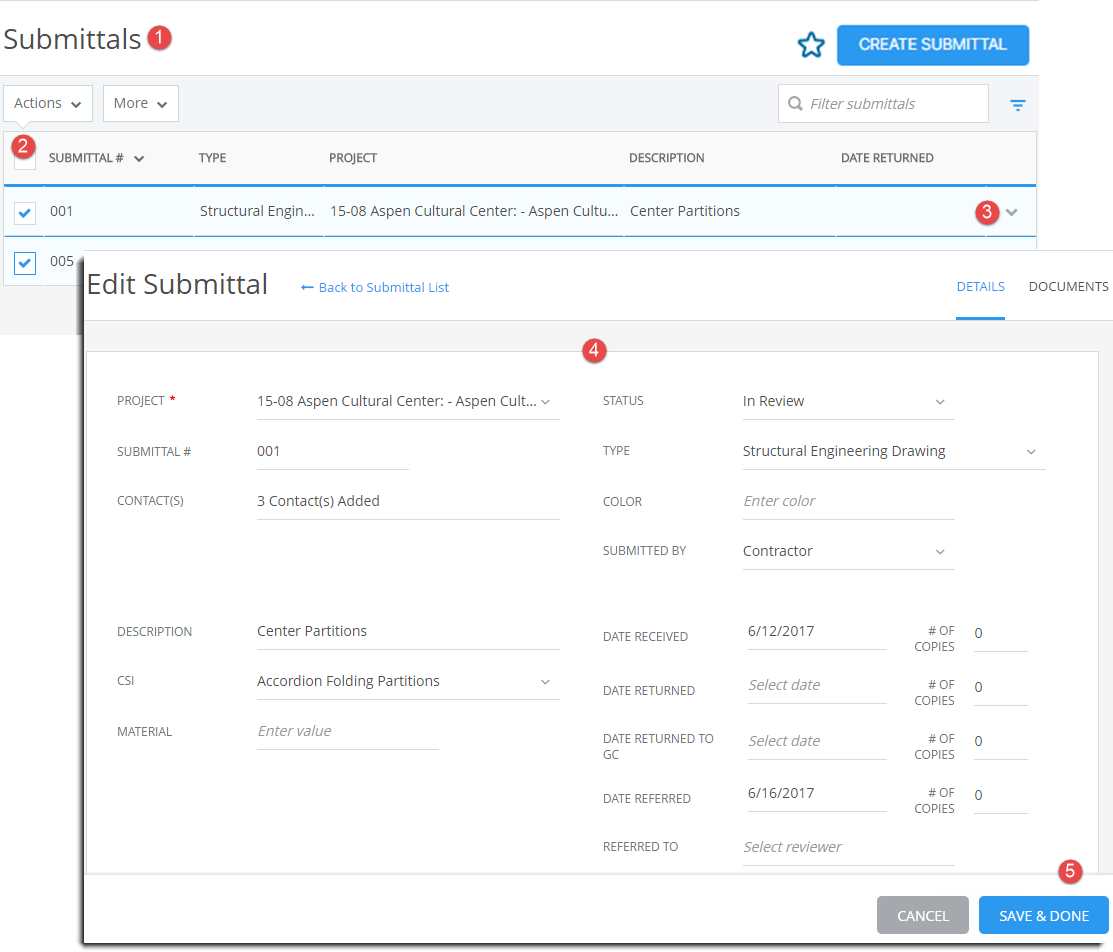Open the filter options icon
The width and height of the screenshot is (1113, 952).
coord(1017,104)
